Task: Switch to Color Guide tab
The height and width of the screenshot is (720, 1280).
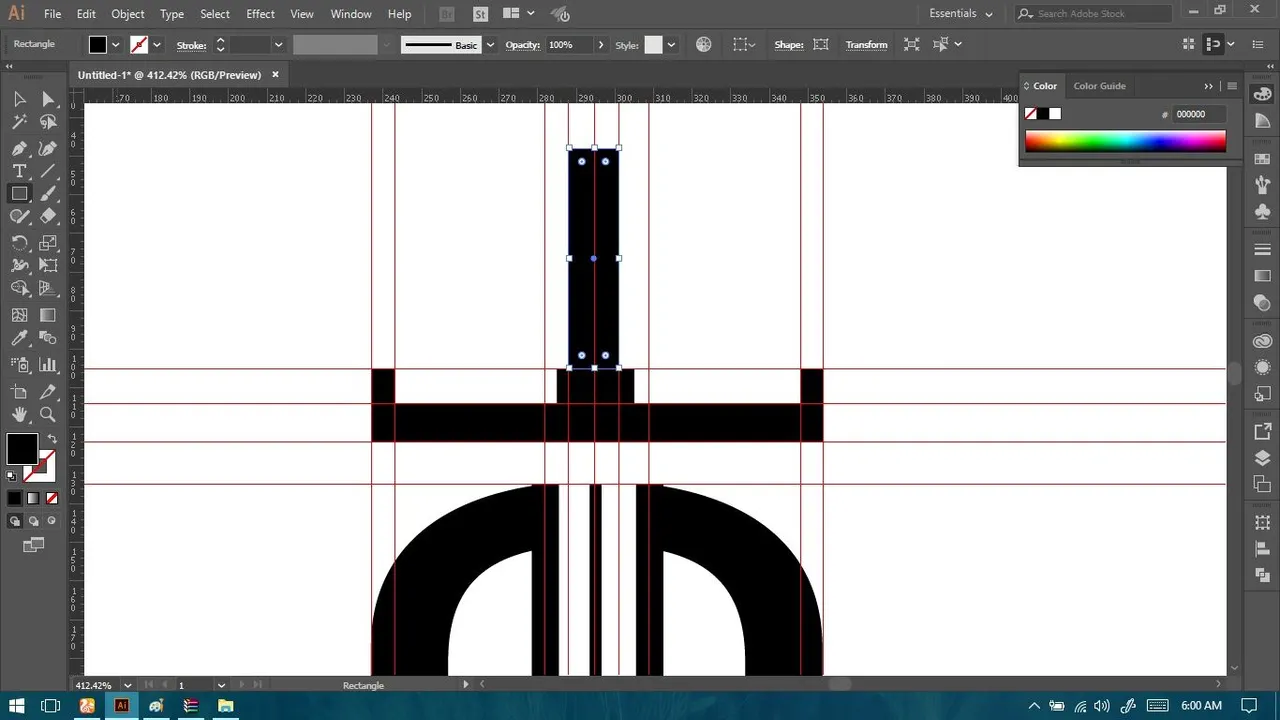Action: (x=1099, y=86)
